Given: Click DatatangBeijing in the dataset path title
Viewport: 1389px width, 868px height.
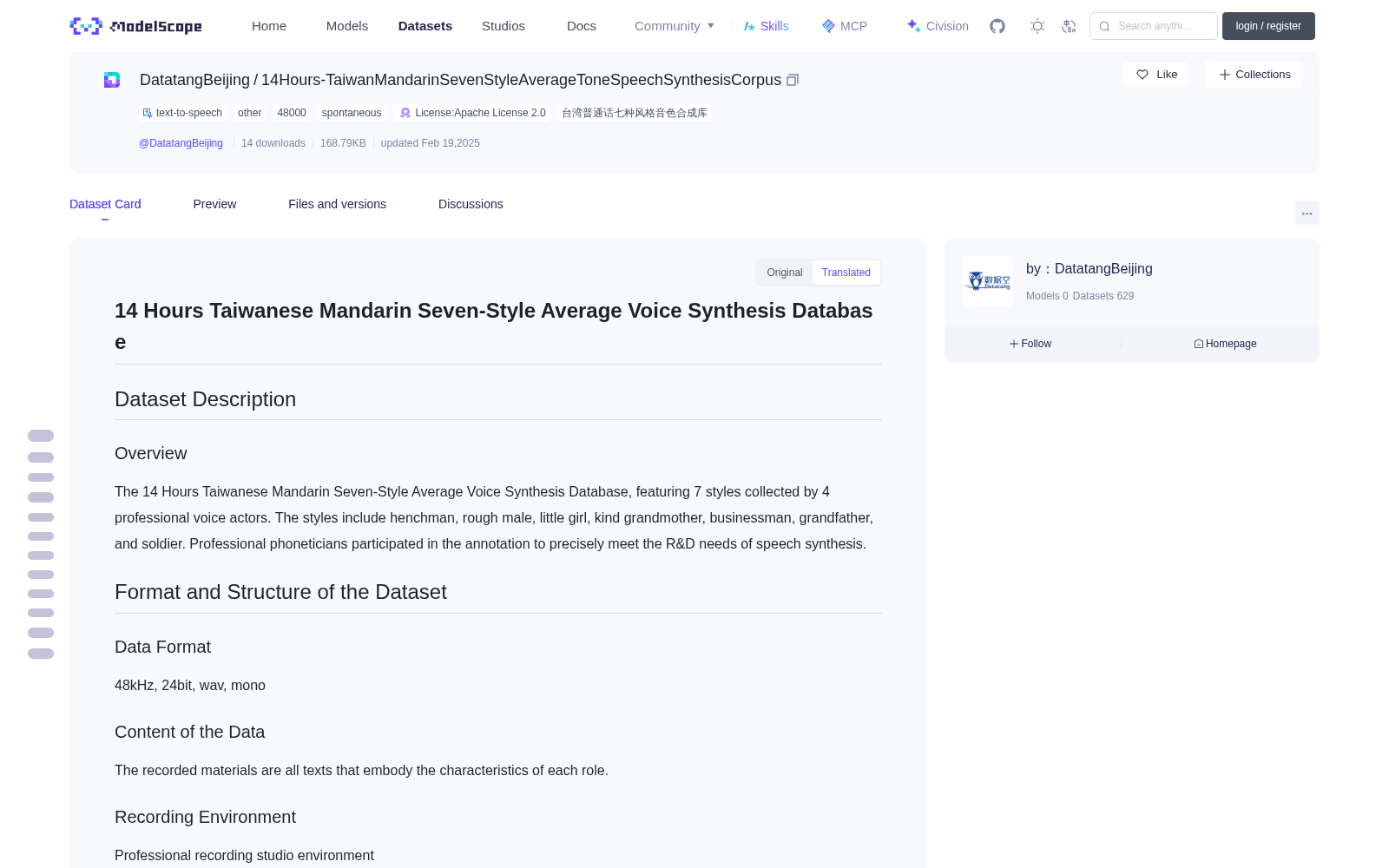Looking at the screenshot, I should [x=194, y=80].
